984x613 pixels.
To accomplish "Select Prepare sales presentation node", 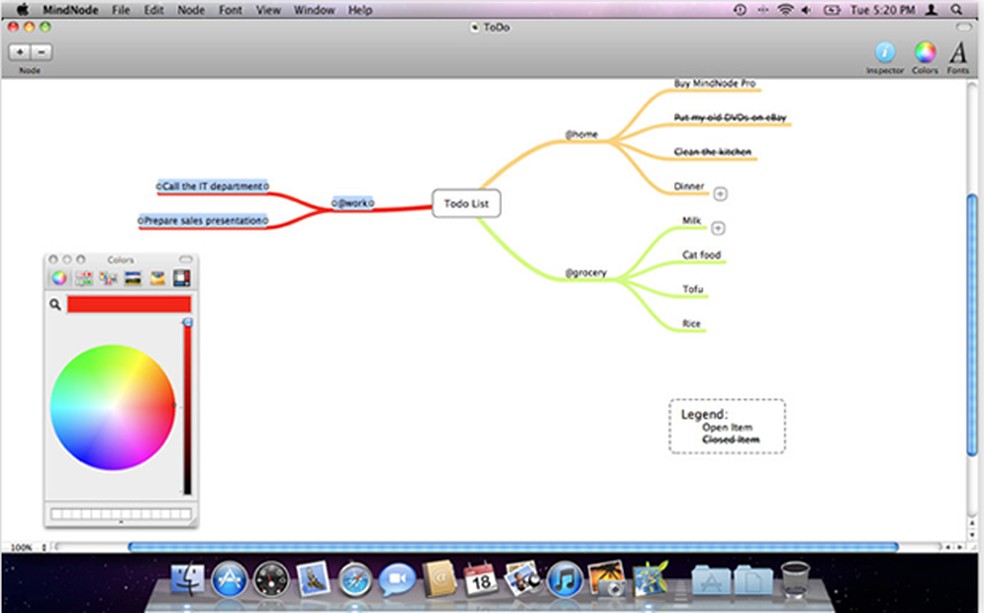I will pos(203,220).
